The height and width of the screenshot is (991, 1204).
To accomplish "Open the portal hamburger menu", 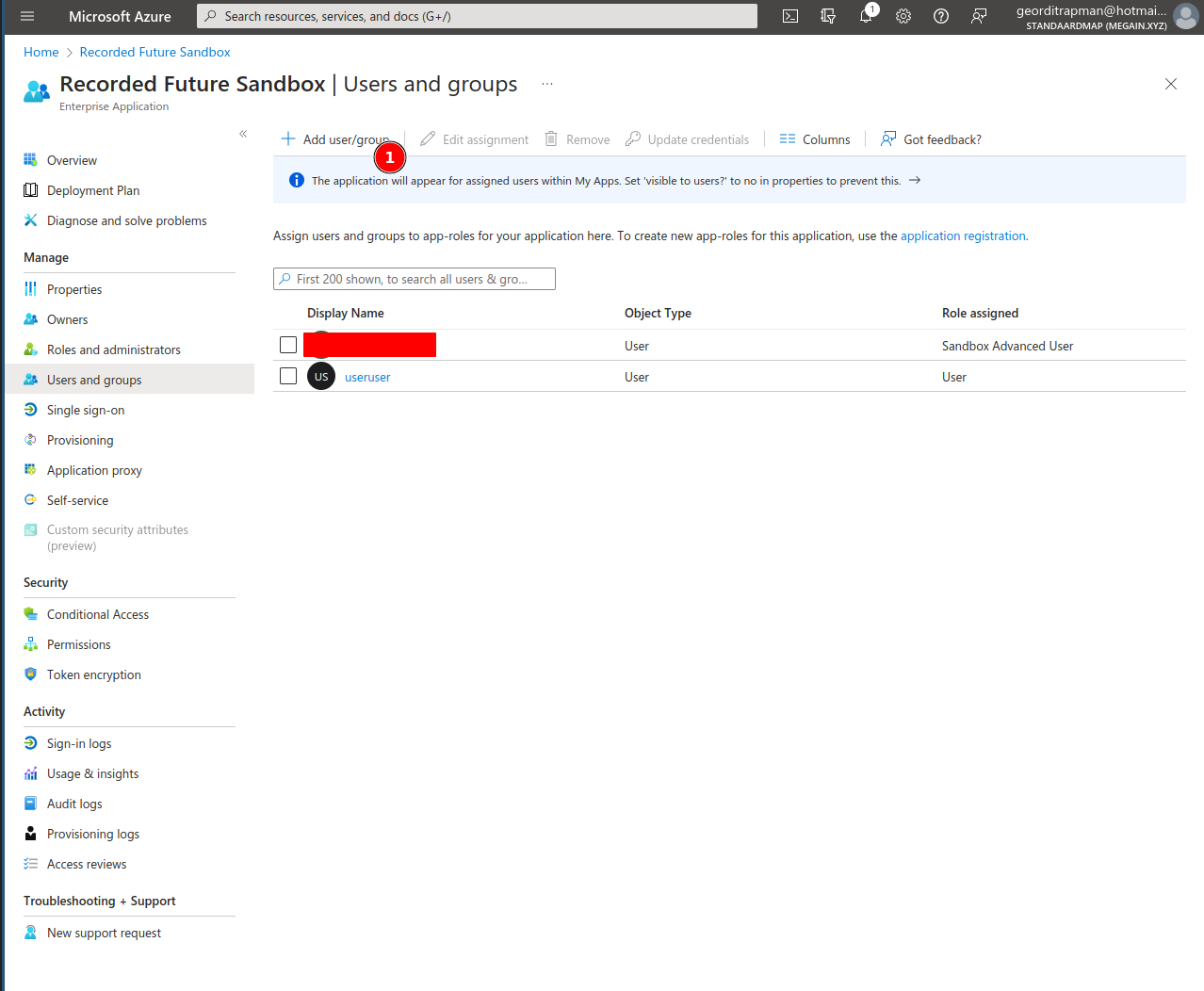I will point(27,16).
